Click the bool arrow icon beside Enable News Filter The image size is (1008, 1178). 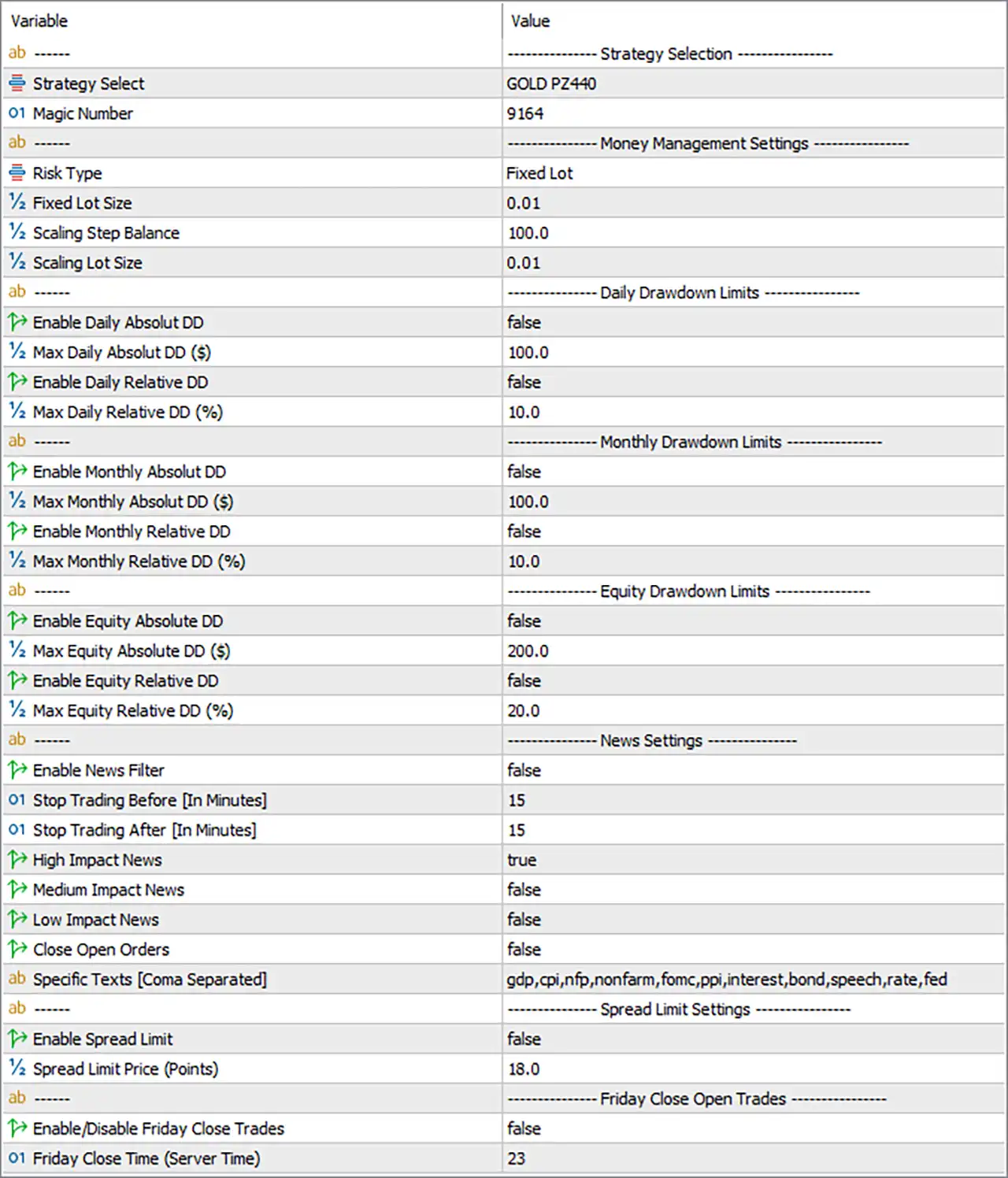point(17,770)
